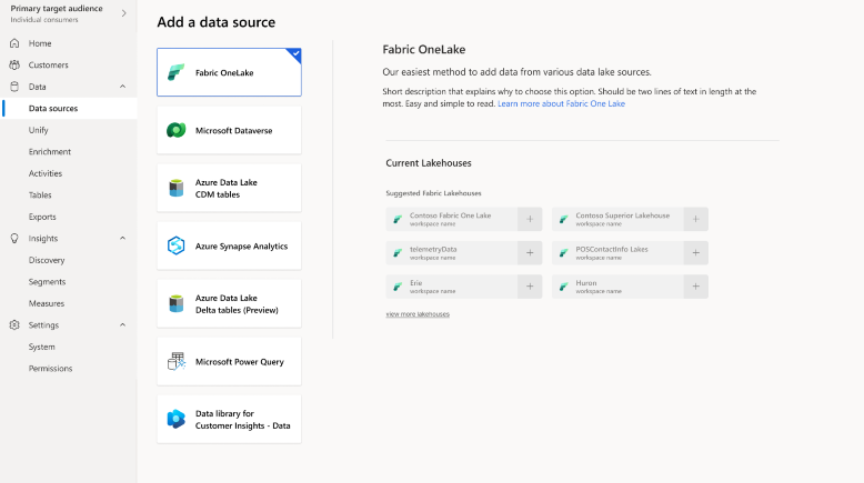This screenshot has width=864, height=483.
Task: Click the Home icon in sidebar
Action: 14,44
